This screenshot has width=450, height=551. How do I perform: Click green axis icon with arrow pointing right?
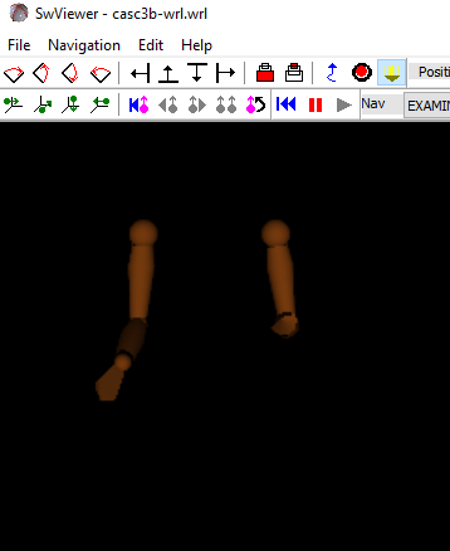(x=13, y=105)
